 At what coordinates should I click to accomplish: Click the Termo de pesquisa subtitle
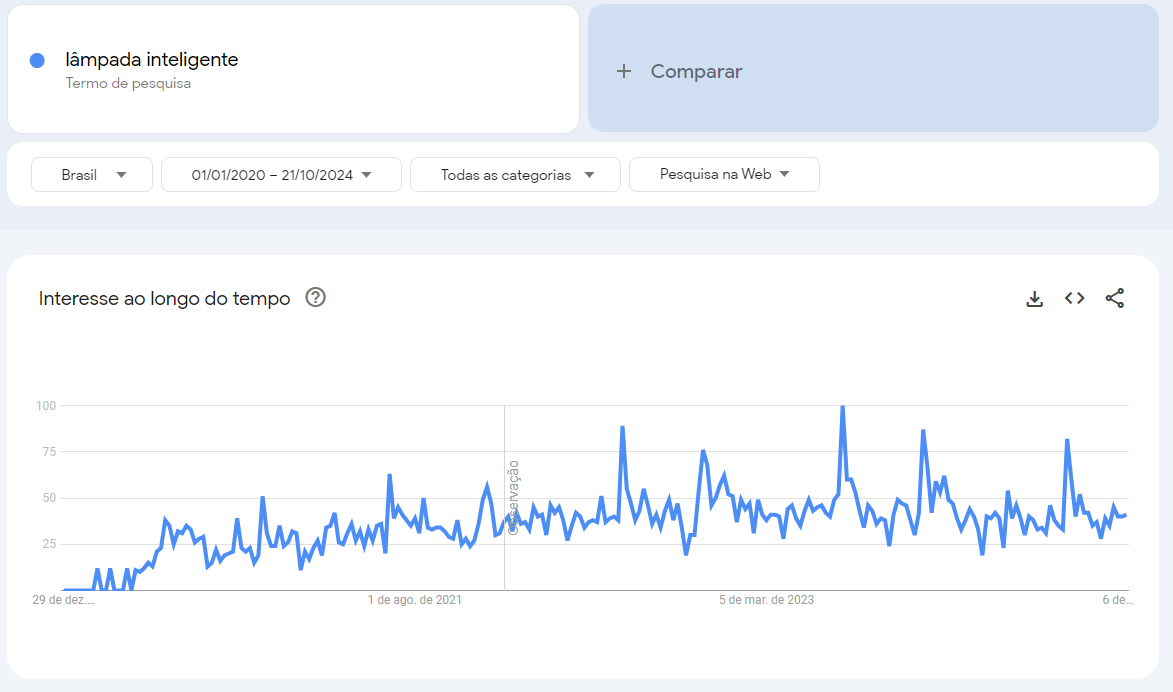128,84
